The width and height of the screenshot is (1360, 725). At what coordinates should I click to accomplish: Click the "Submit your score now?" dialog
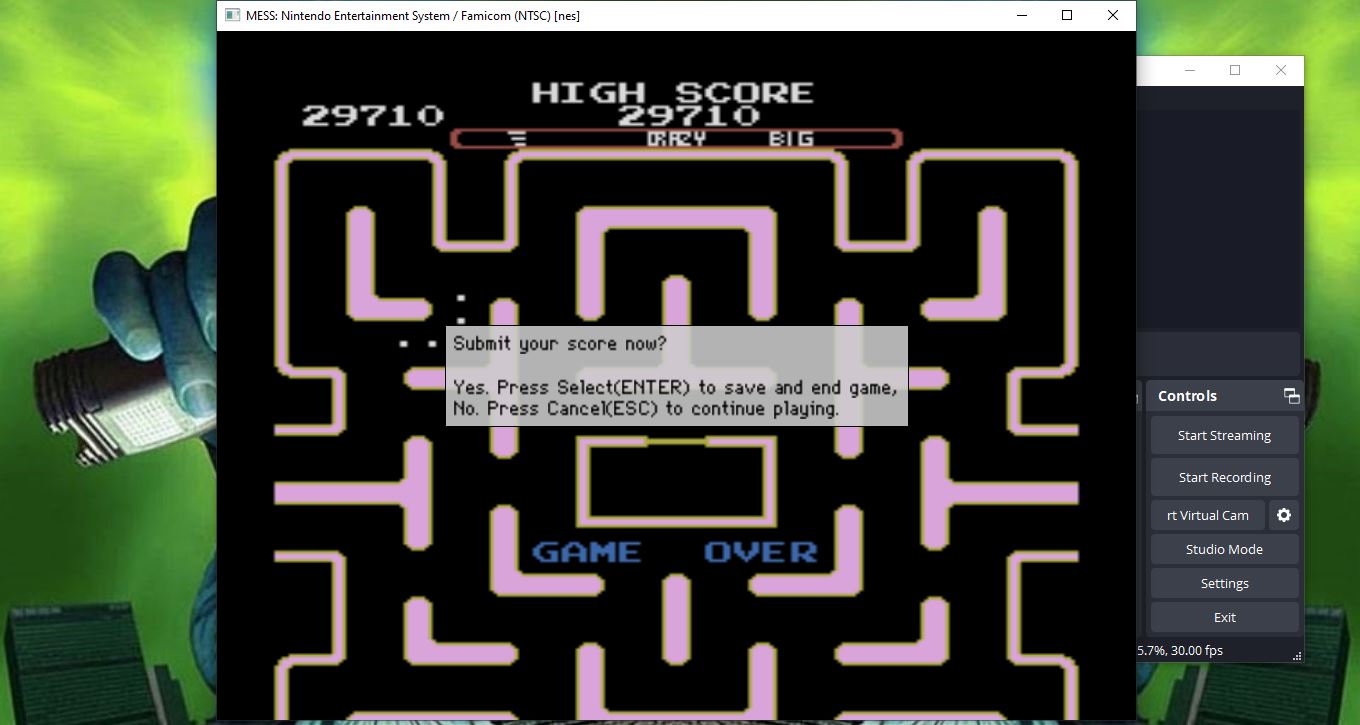pyautogui.click(x=676, y=376)
